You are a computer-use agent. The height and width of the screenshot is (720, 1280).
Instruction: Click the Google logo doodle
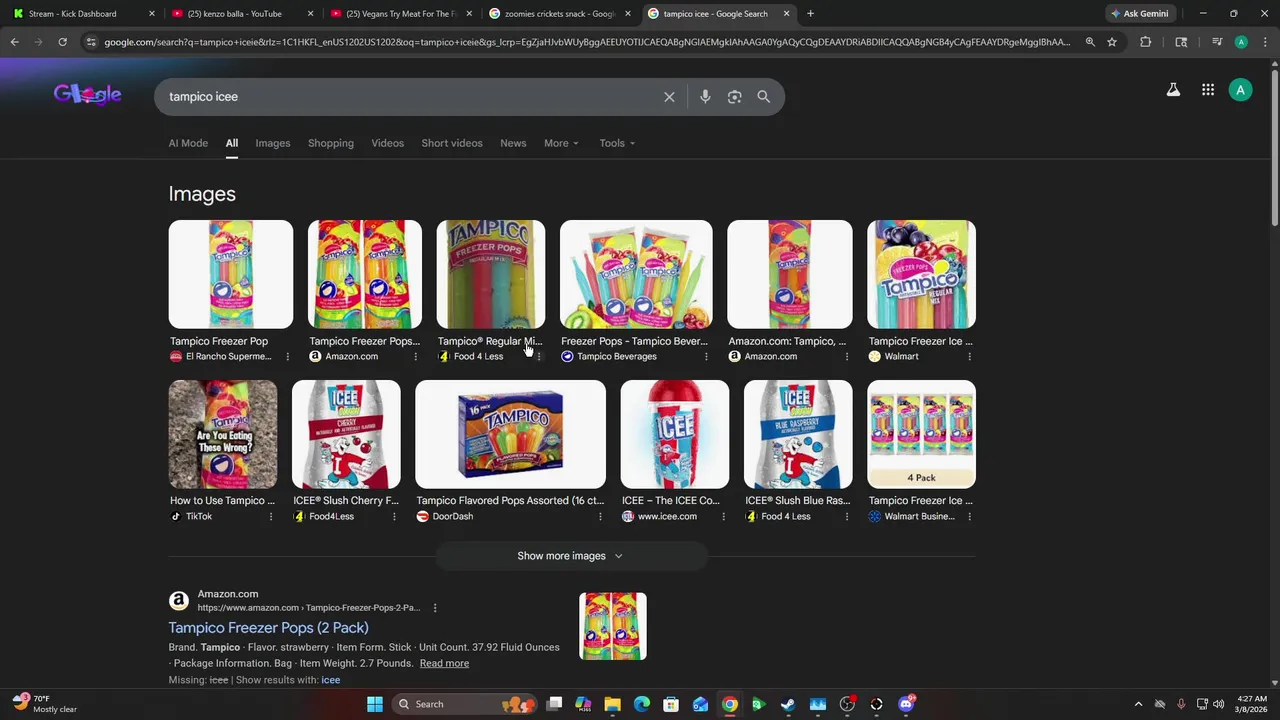tap(88, 94)
